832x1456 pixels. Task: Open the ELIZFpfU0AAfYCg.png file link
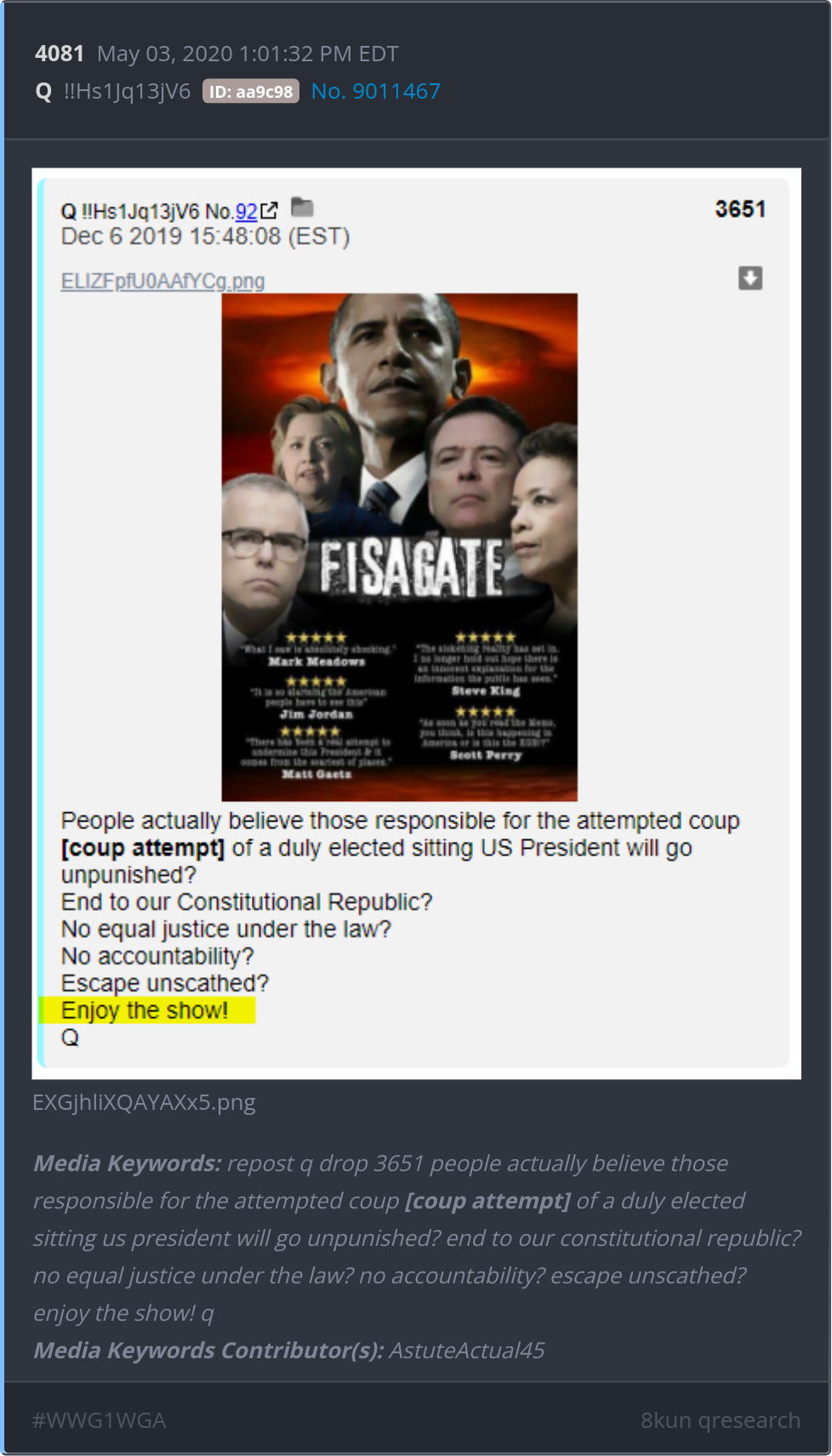point(162,281)
